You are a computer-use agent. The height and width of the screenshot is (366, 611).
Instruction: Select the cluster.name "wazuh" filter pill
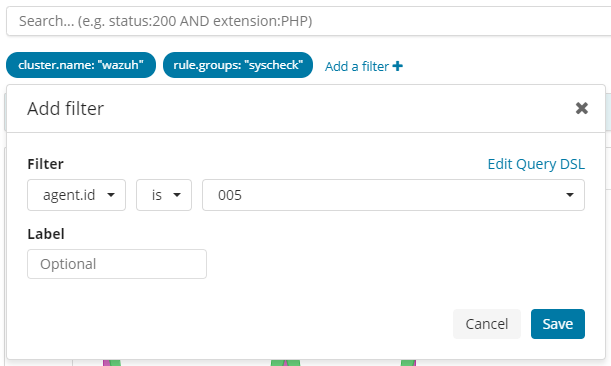81,65
